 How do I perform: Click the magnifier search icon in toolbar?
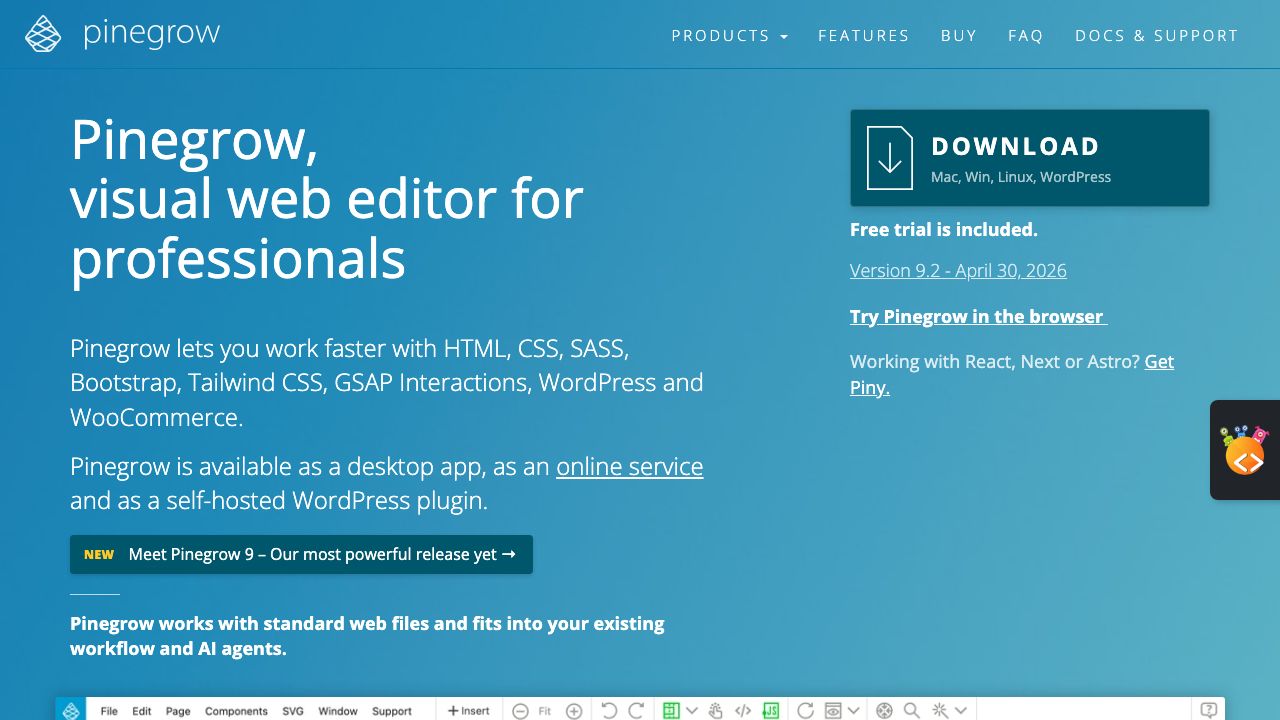pyautogui.click(x=912, y=711)
